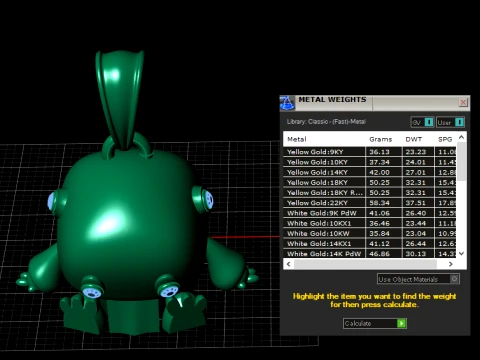This screenshot has width=480, height=360.
Task: Click the 24.01 DWT value
Action: click(x=416, y=162)
